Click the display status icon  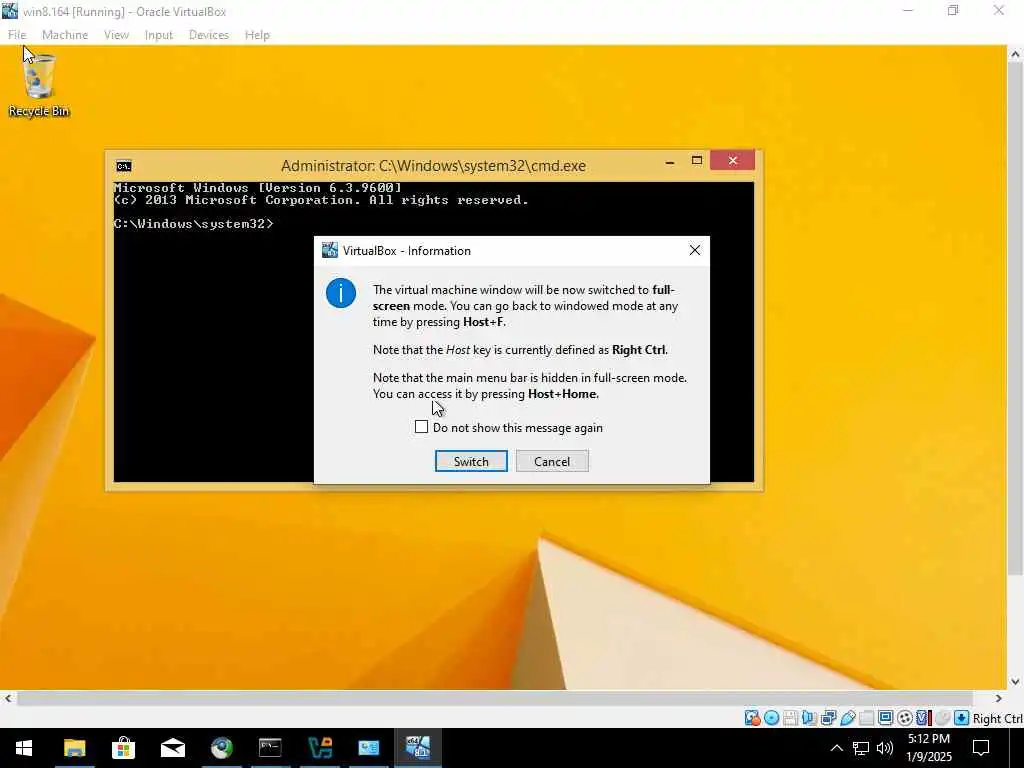886,718
